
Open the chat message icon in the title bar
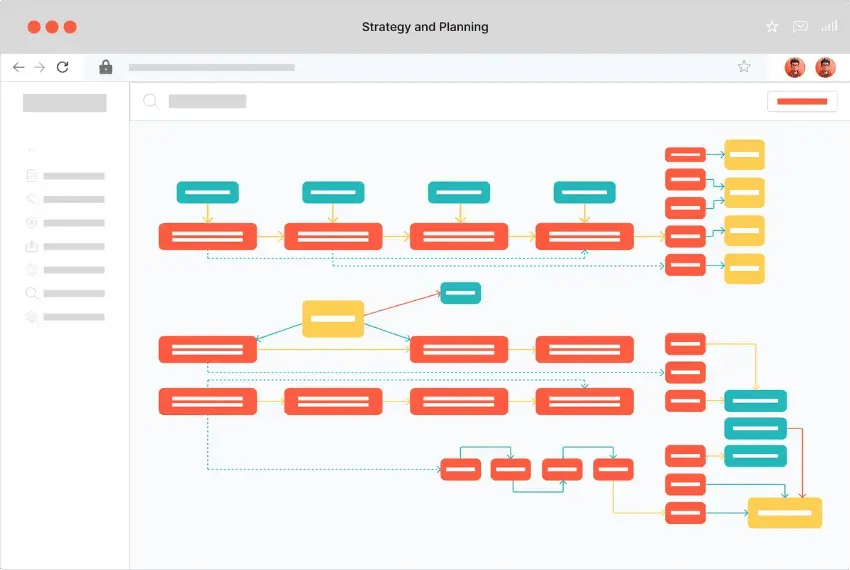(800, 27)
